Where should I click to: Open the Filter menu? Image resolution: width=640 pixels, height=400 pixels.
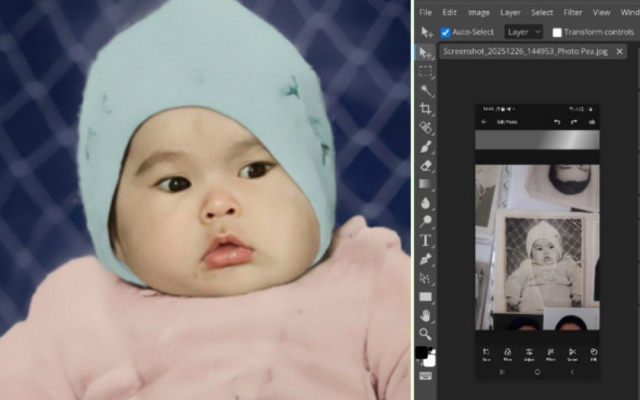(572, 12)
